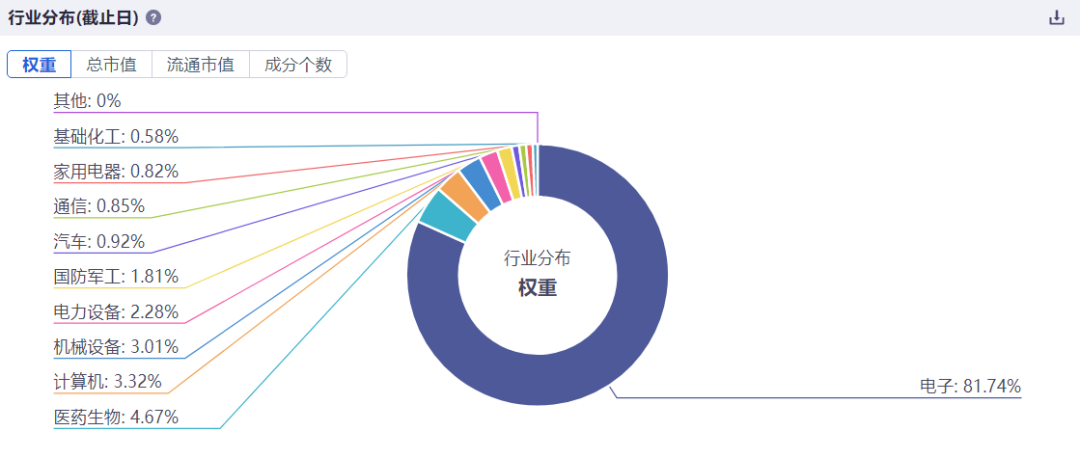
Task: Click the 电子: 81.74% label
Action: click(970, 386)
